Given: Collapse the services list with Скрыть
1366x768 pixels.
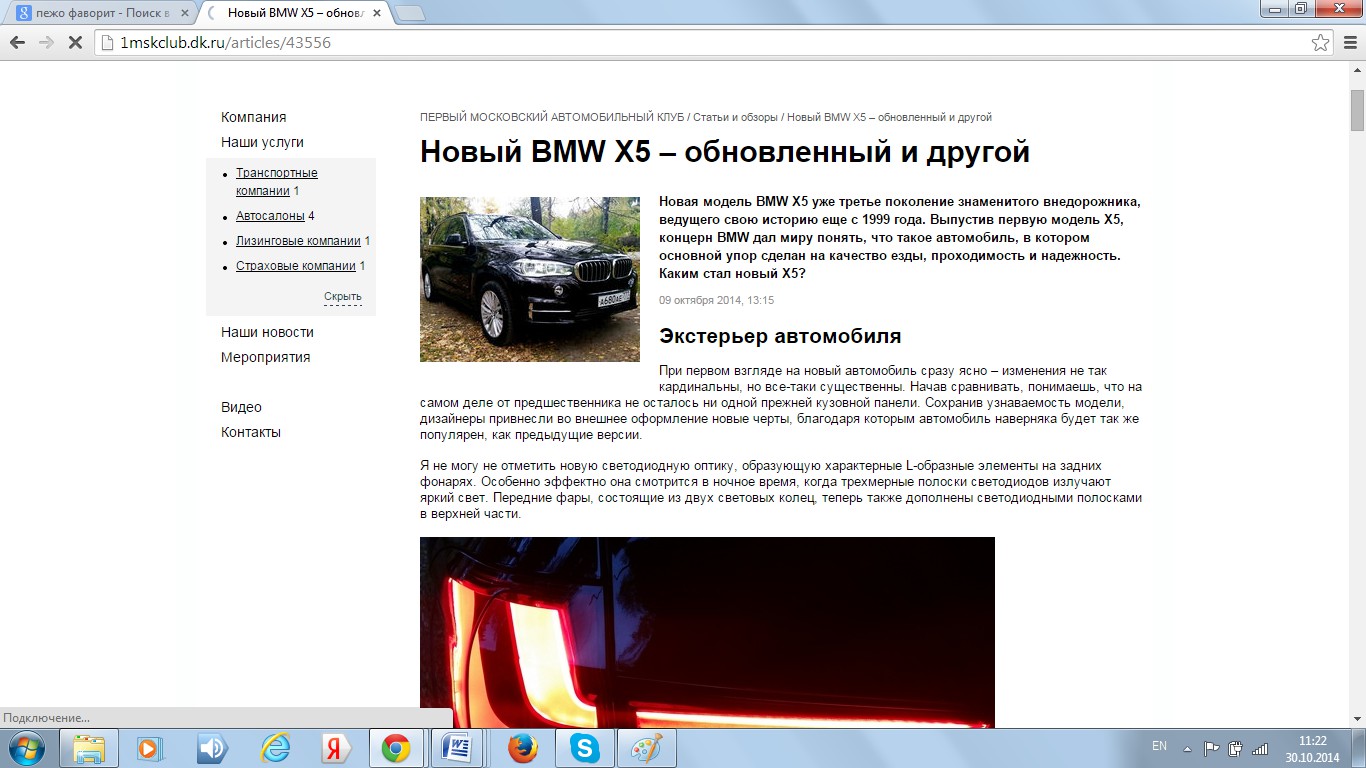Looking at the screenshot, I should 343,297.
